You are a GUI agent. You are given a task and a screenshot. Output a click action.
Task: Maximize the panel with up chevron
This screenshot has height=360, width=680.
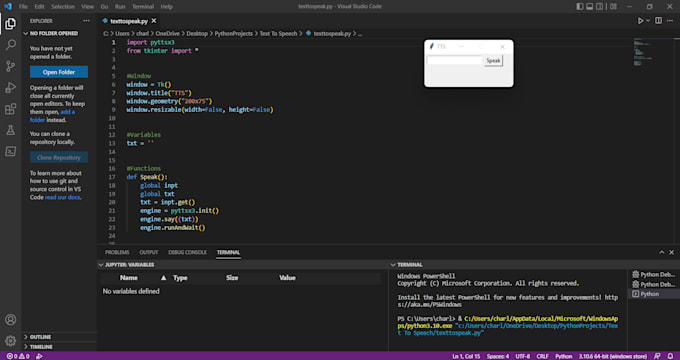661,252
